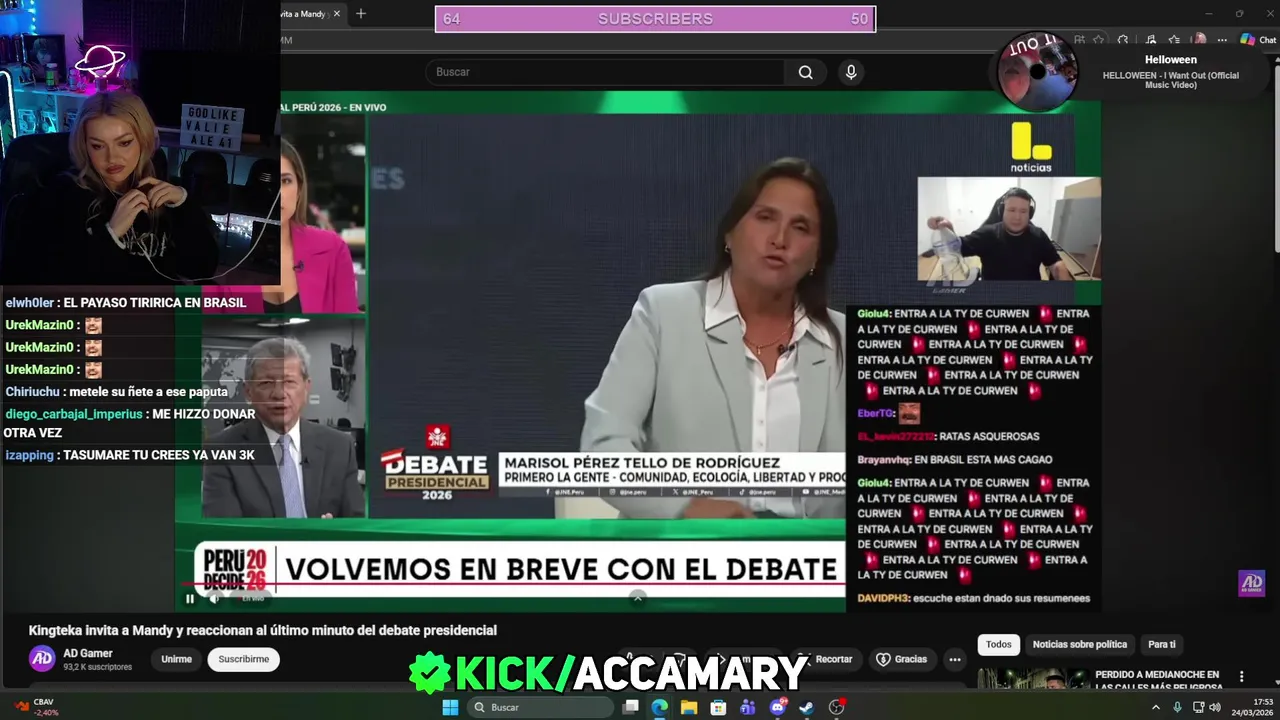The image size is (1280, 720).
Task: Click the YouTube search magnifier button
Action: tap(805, 72)
